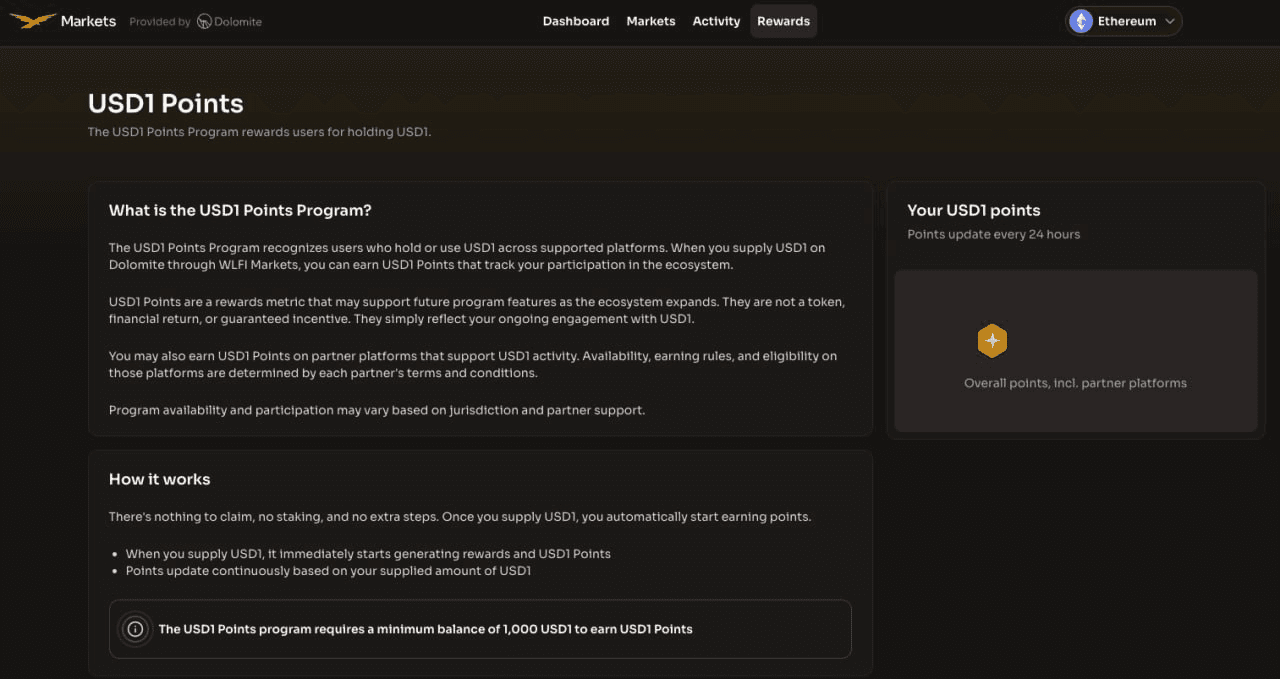This screenshot has height=679, width=1280.
Task: Click the Ethereum network icon
Action: pos(1081,21)
